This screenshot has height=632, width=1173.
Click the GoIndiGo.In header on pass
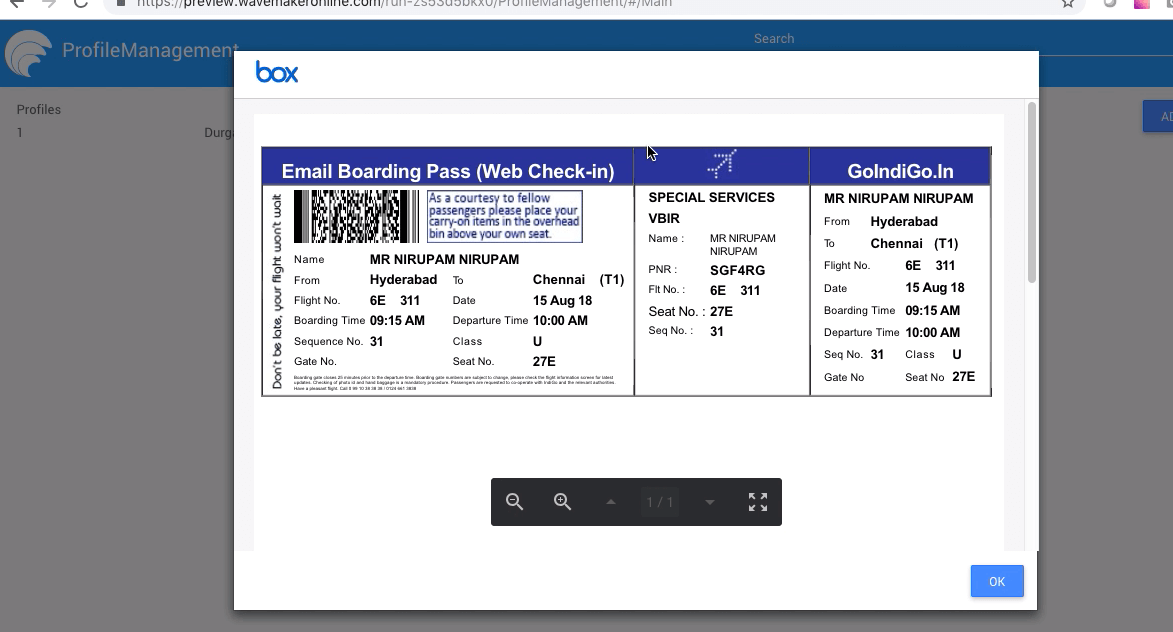(900, 171)
